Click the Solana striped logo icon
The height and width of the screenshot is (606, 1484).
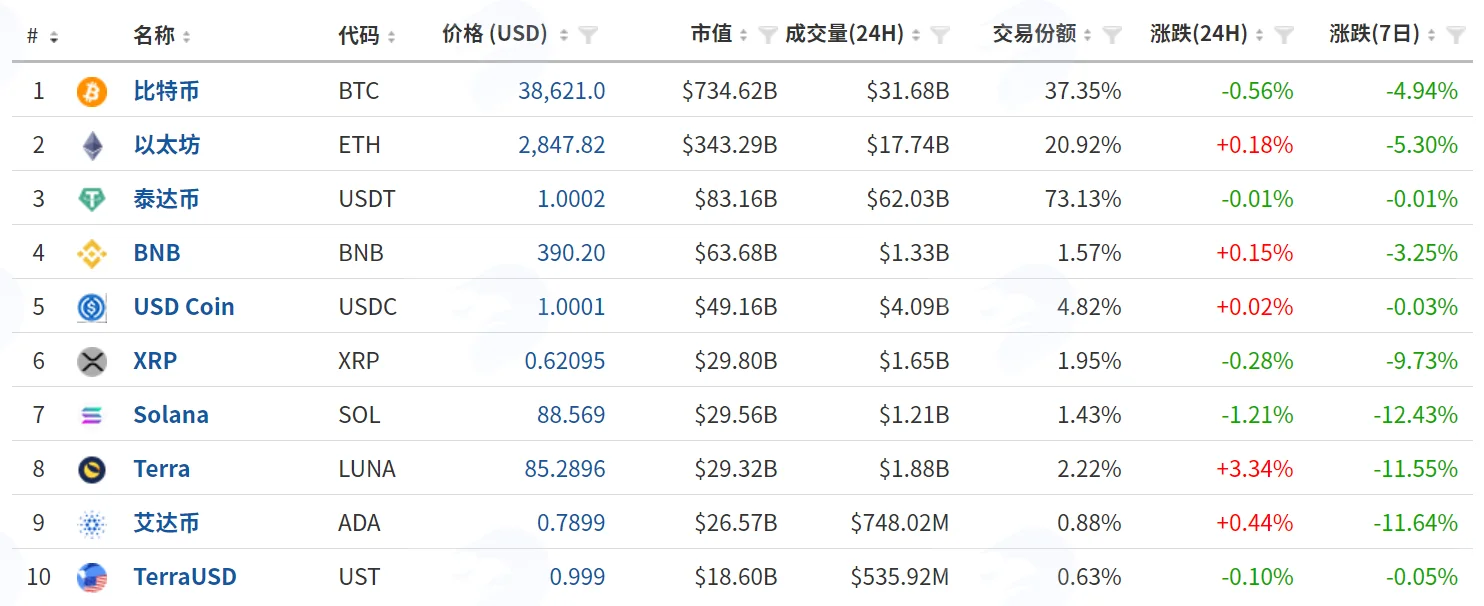coord(92,416)
